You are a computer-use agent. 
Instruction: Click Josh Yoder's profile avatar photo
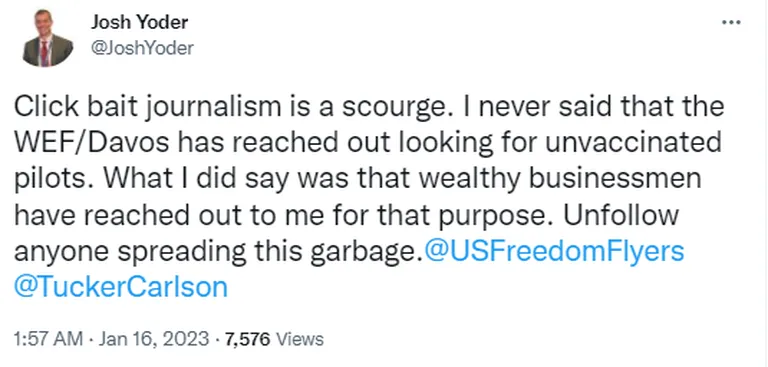[x=48, y=39]
